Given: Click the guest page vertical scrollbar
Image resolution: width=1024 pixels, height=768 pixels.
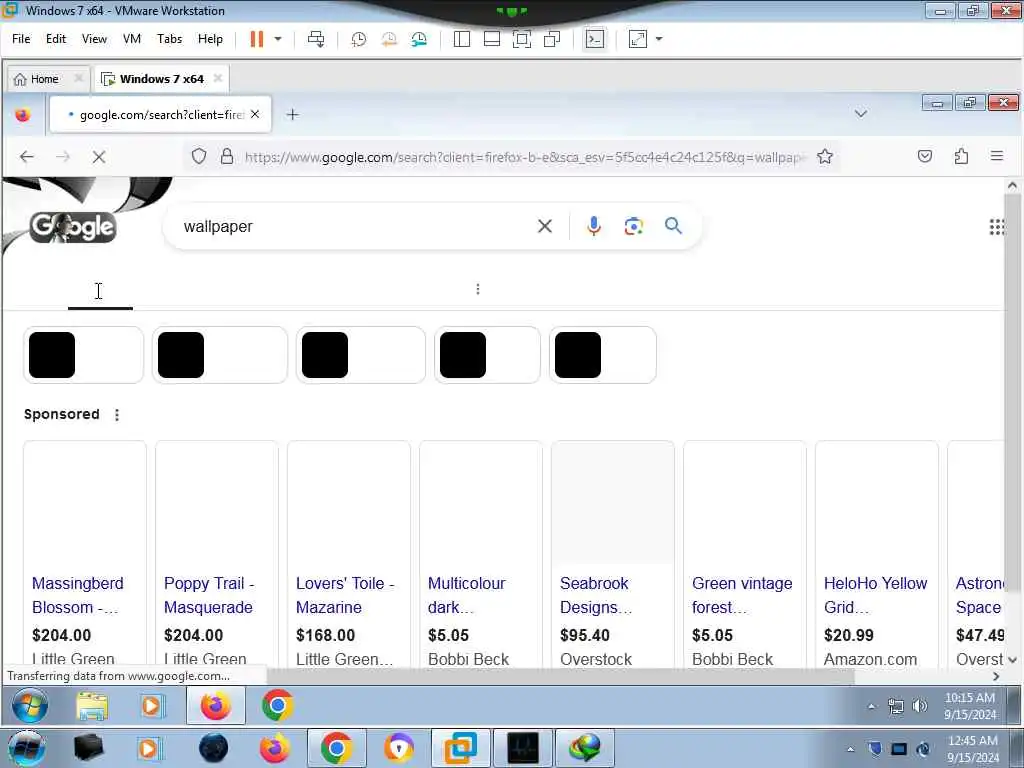Looking at the screenshot, I should point(1012,392).
